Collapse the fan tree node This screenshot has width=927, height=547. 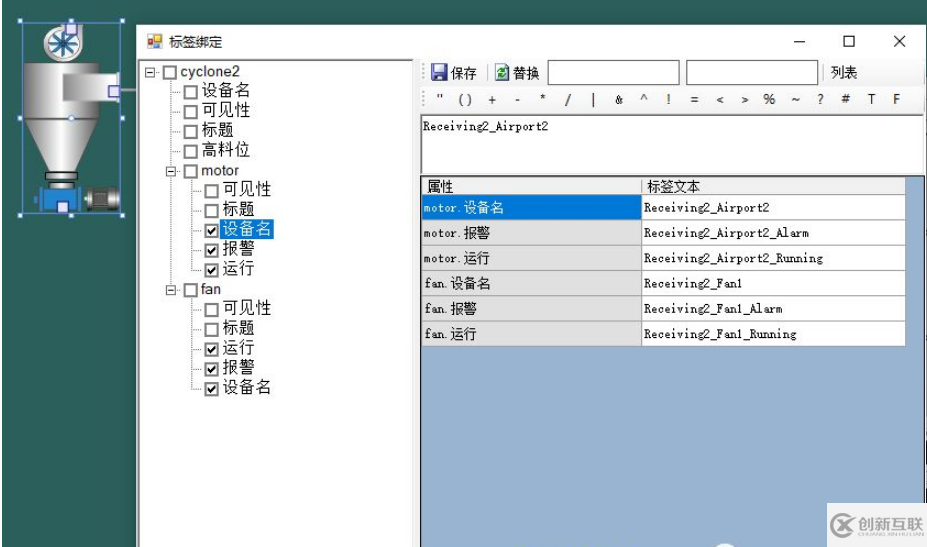point(171,290)
